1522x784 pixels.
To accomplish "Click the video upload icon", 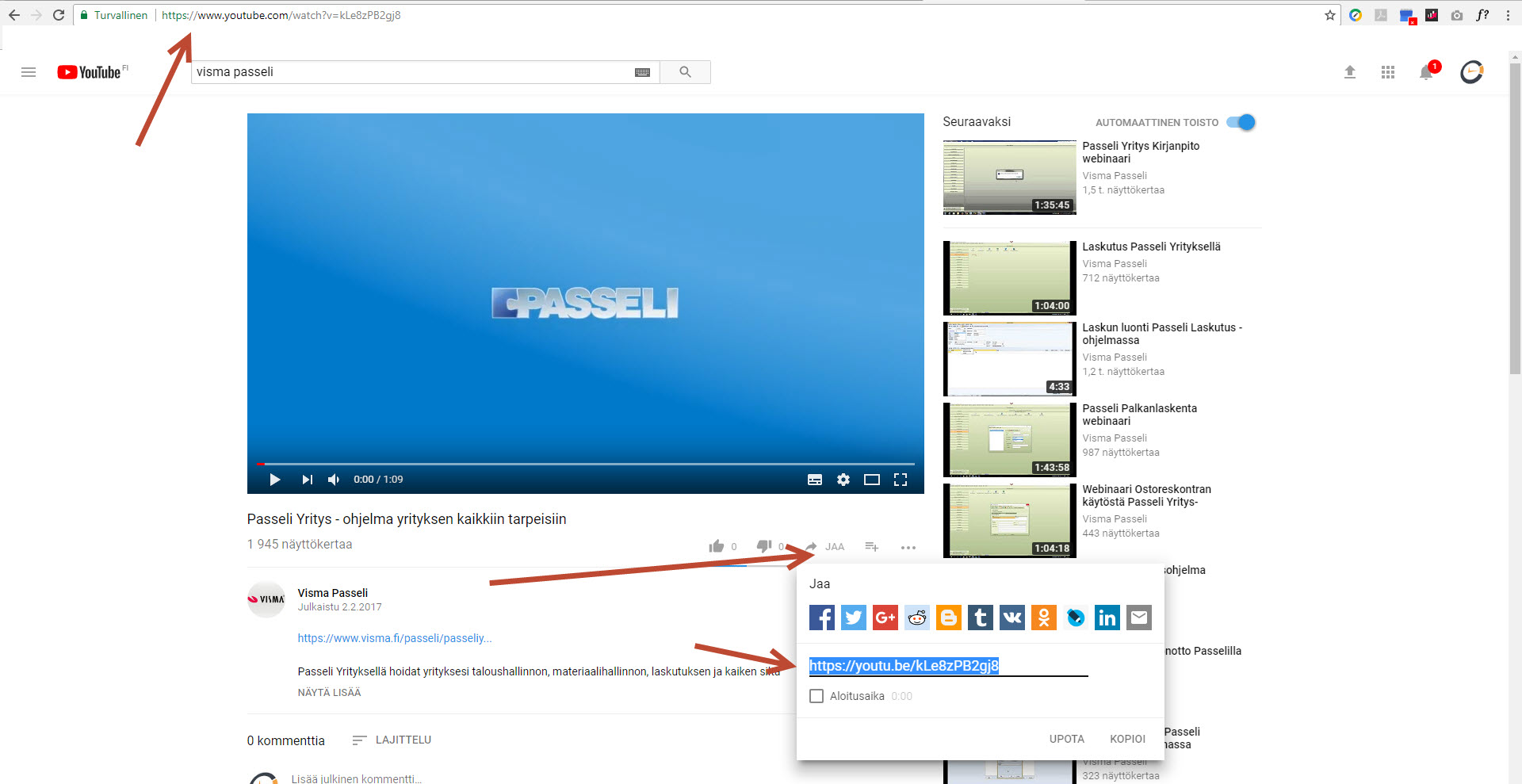I will click(x=1350, y=72).
